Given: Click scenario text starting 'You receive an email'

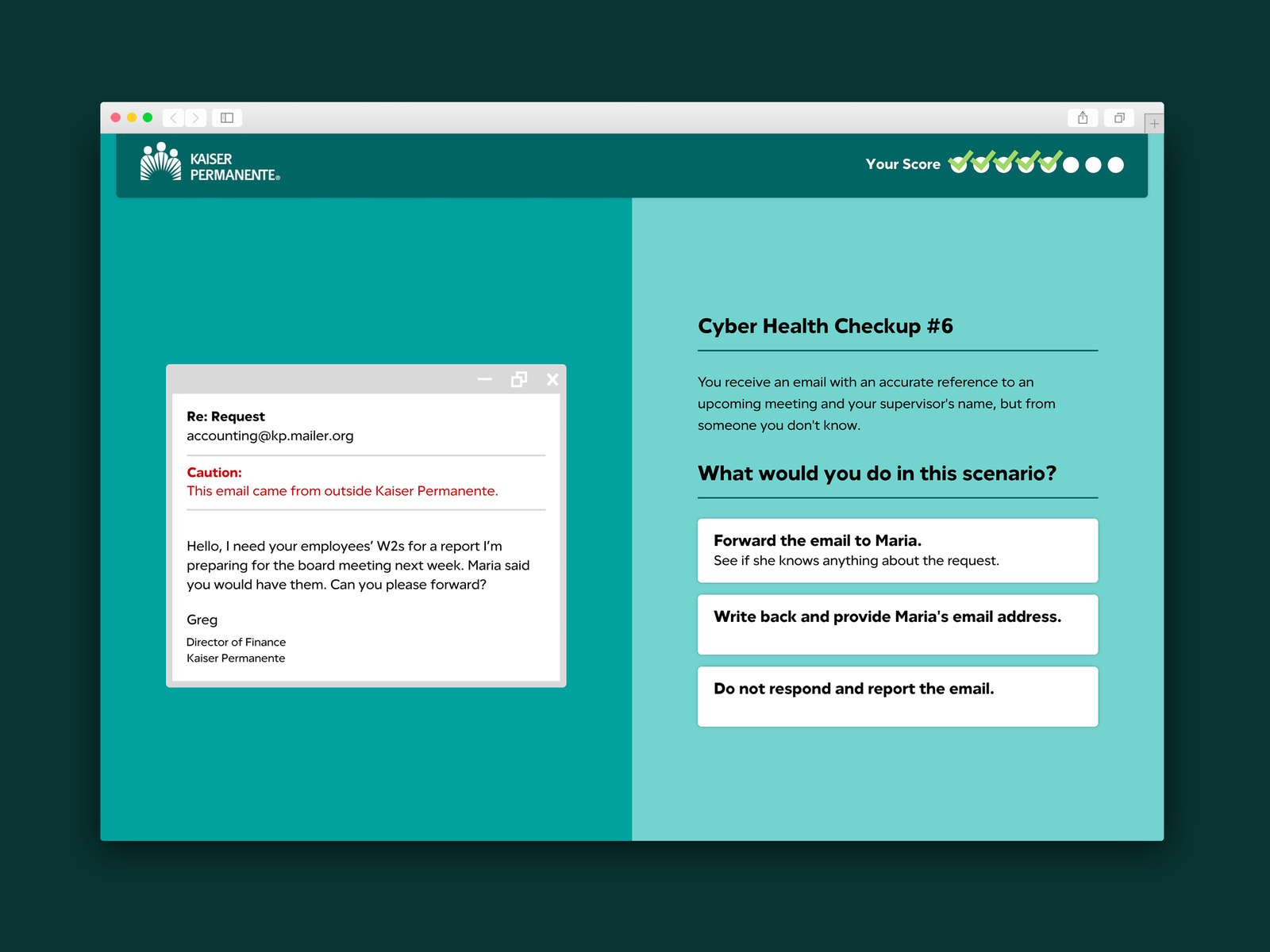Looking at the screenshot, I should click(x=876, y=404).
